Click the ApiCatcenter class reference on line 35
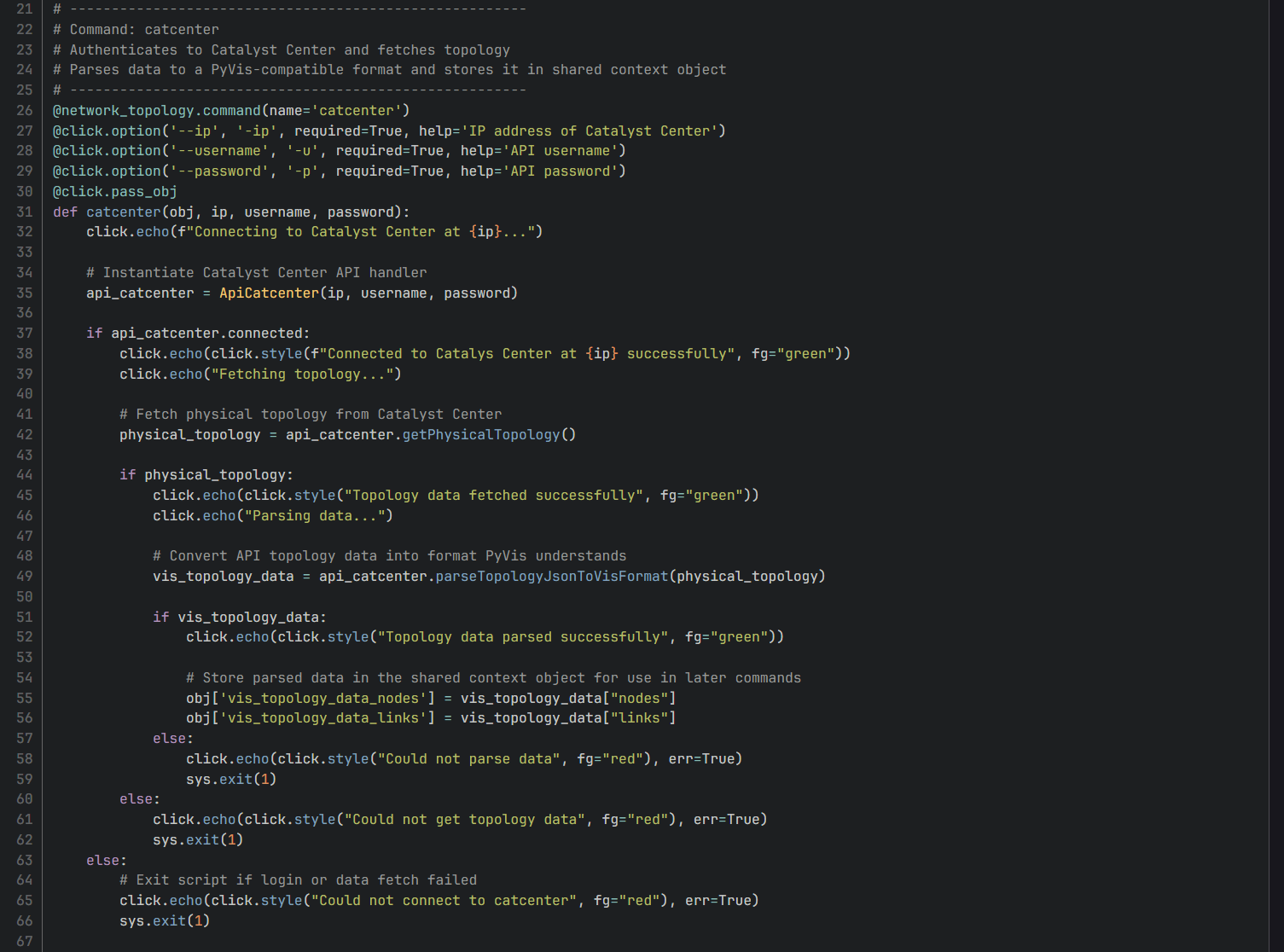The width and height of the screenshot is (1284, 952). coord(269,293)
